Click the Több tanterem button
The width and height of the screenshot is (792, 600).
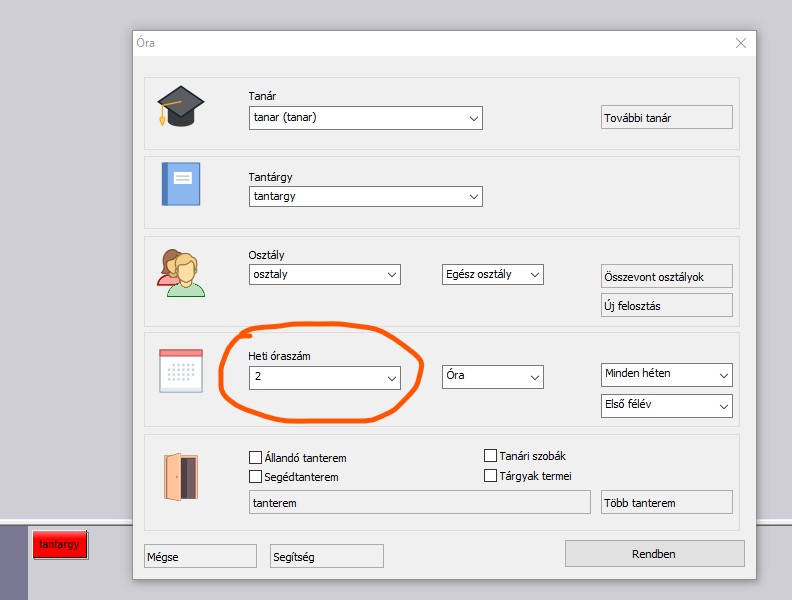(x=667, y=502)
